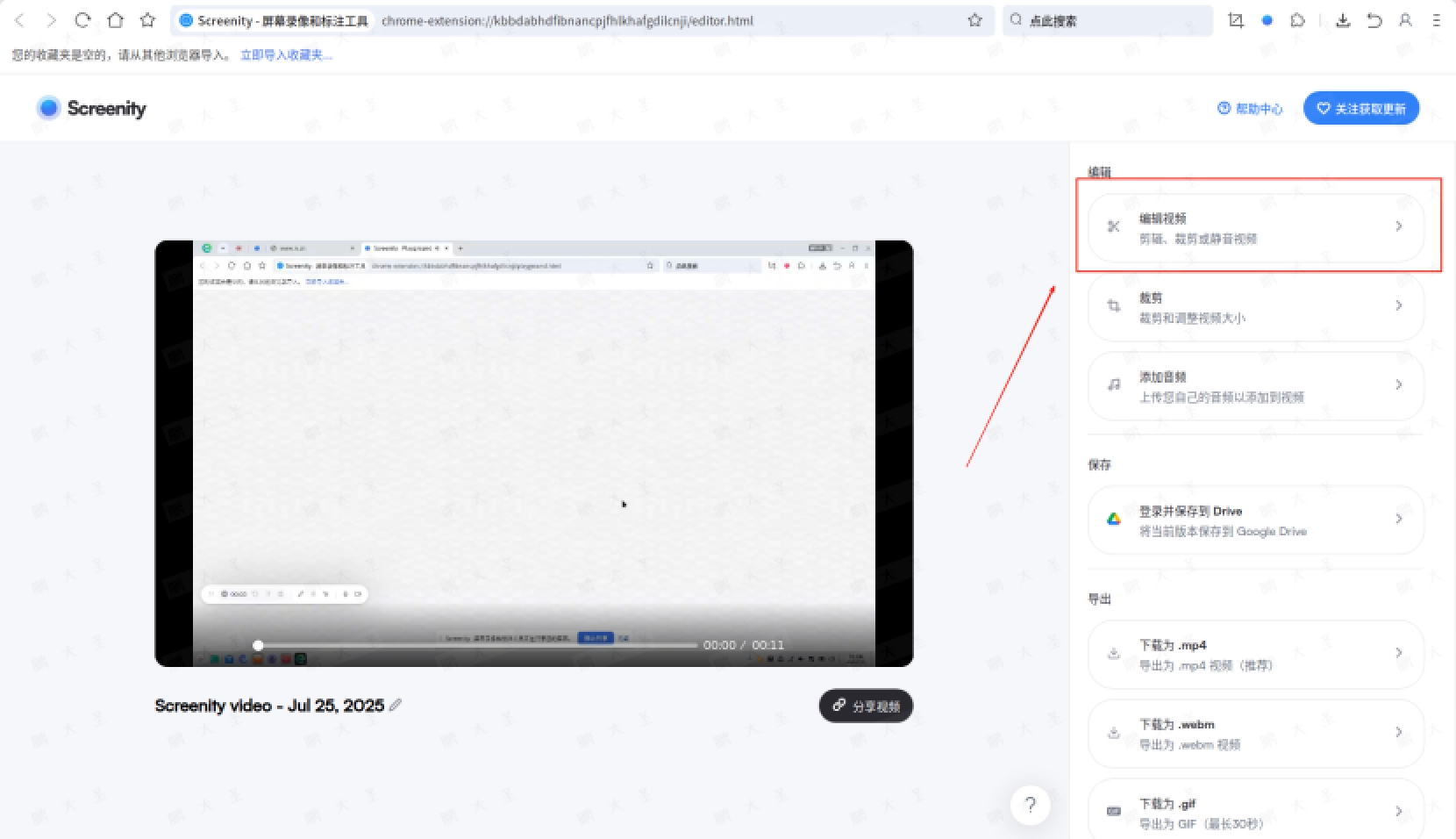The width and height of the screenshot is (1456, 839).
Task: Open the 登录并保存到 Drive chevron
Action: (x=1400, y=520)
